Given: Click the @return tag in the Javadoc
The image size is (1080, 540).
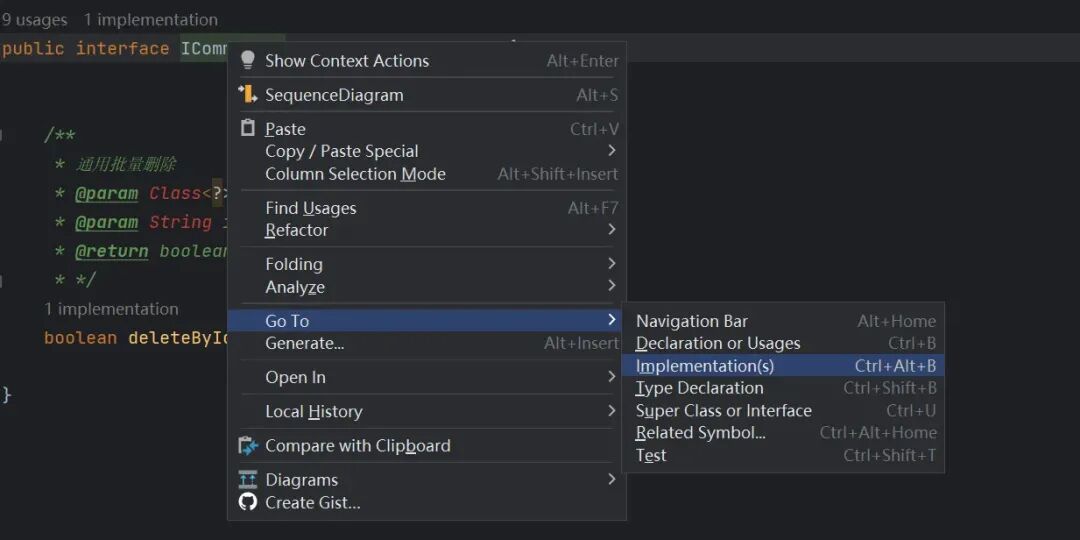Looking at the screenshot, I should (111, 251).
